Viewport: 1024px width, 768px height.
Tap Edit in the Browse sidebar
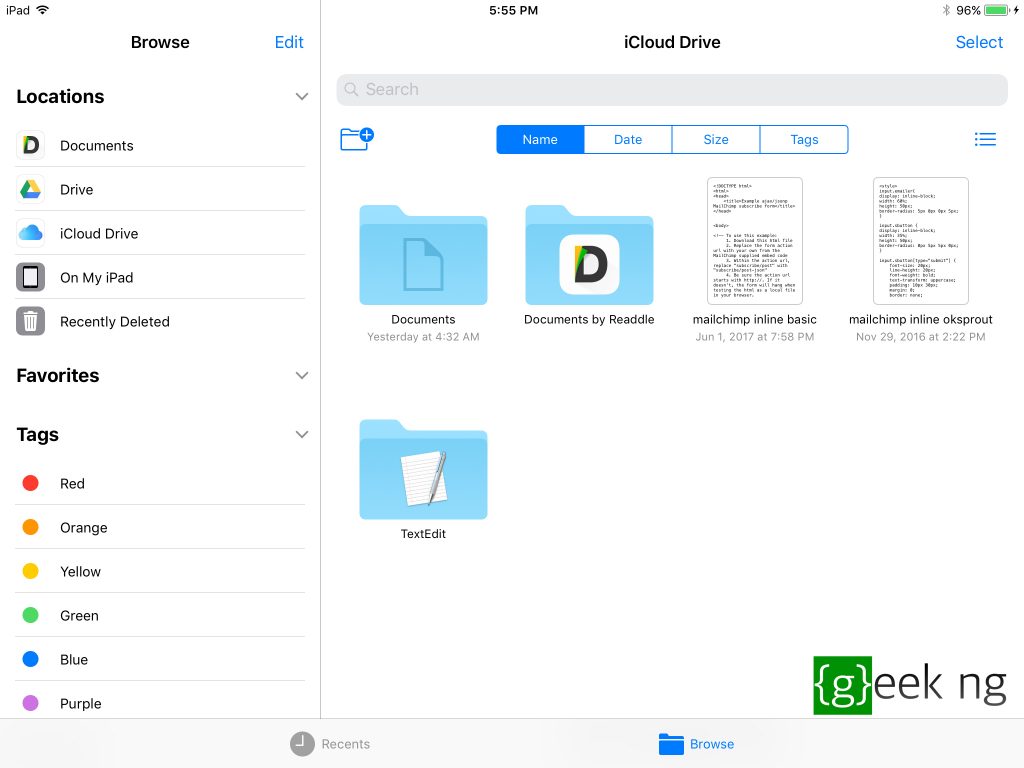(289, 42)
